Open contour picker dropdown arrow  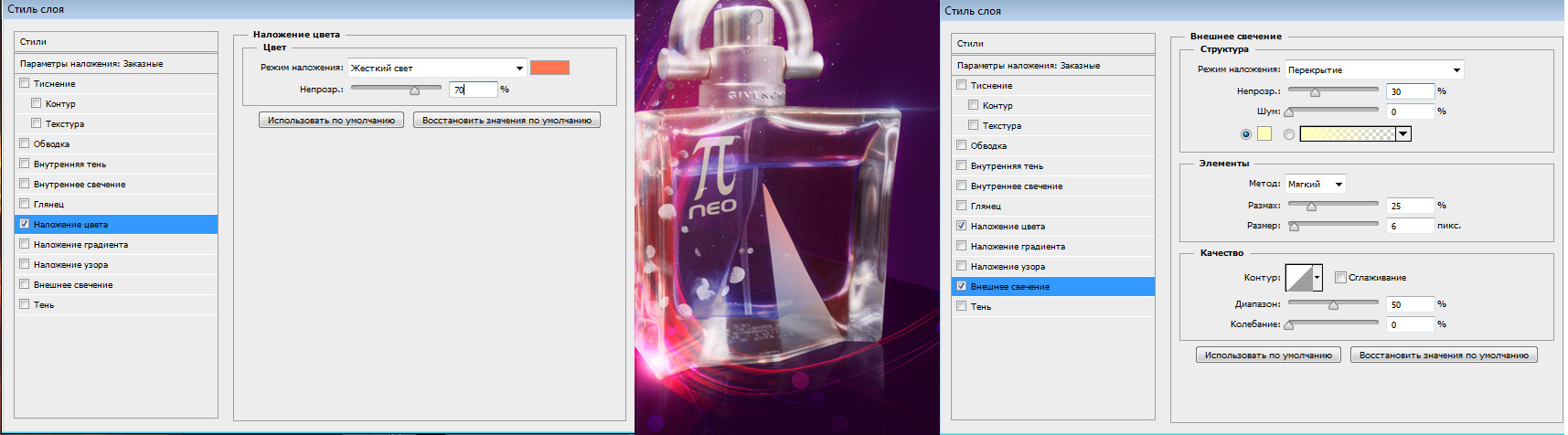pyautogui.click(x=1317, y=277)
